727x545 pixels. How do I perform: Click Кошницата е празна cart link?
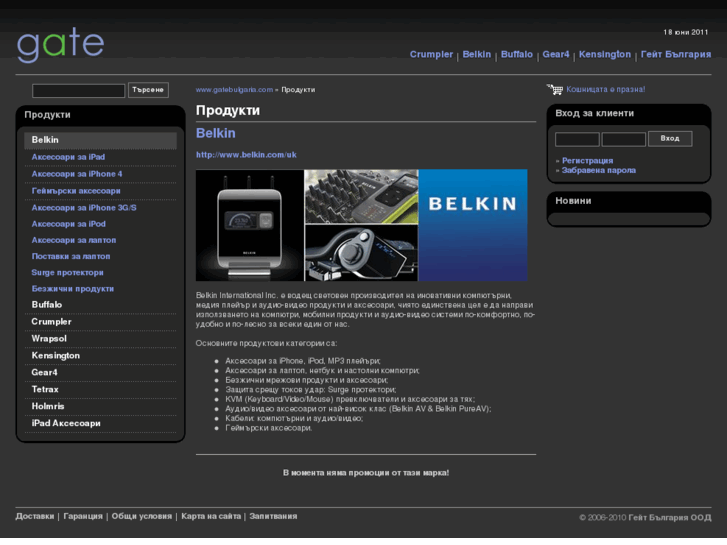[x=606, y=89]
